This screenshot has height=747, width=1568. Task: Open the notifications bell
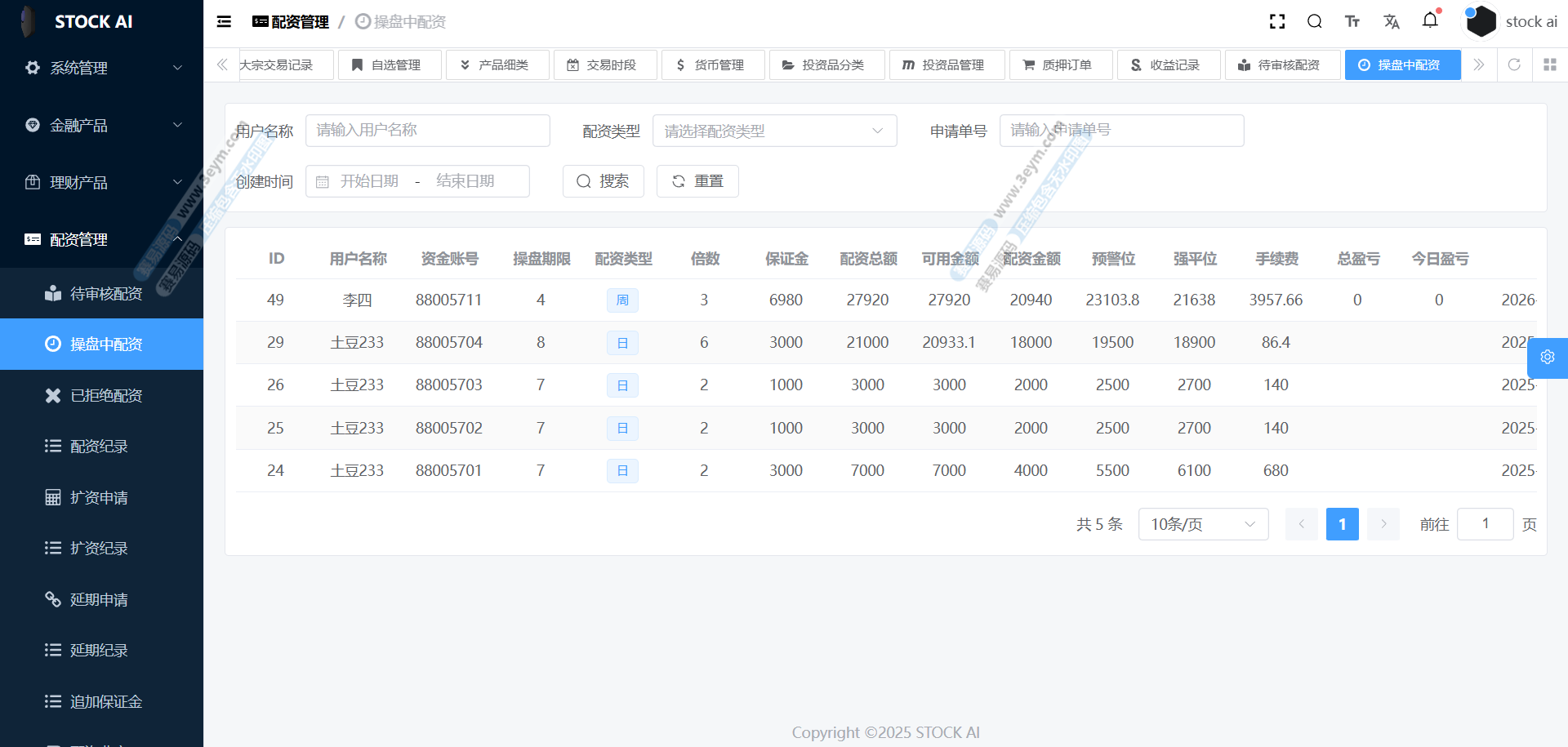[1430, 20]
